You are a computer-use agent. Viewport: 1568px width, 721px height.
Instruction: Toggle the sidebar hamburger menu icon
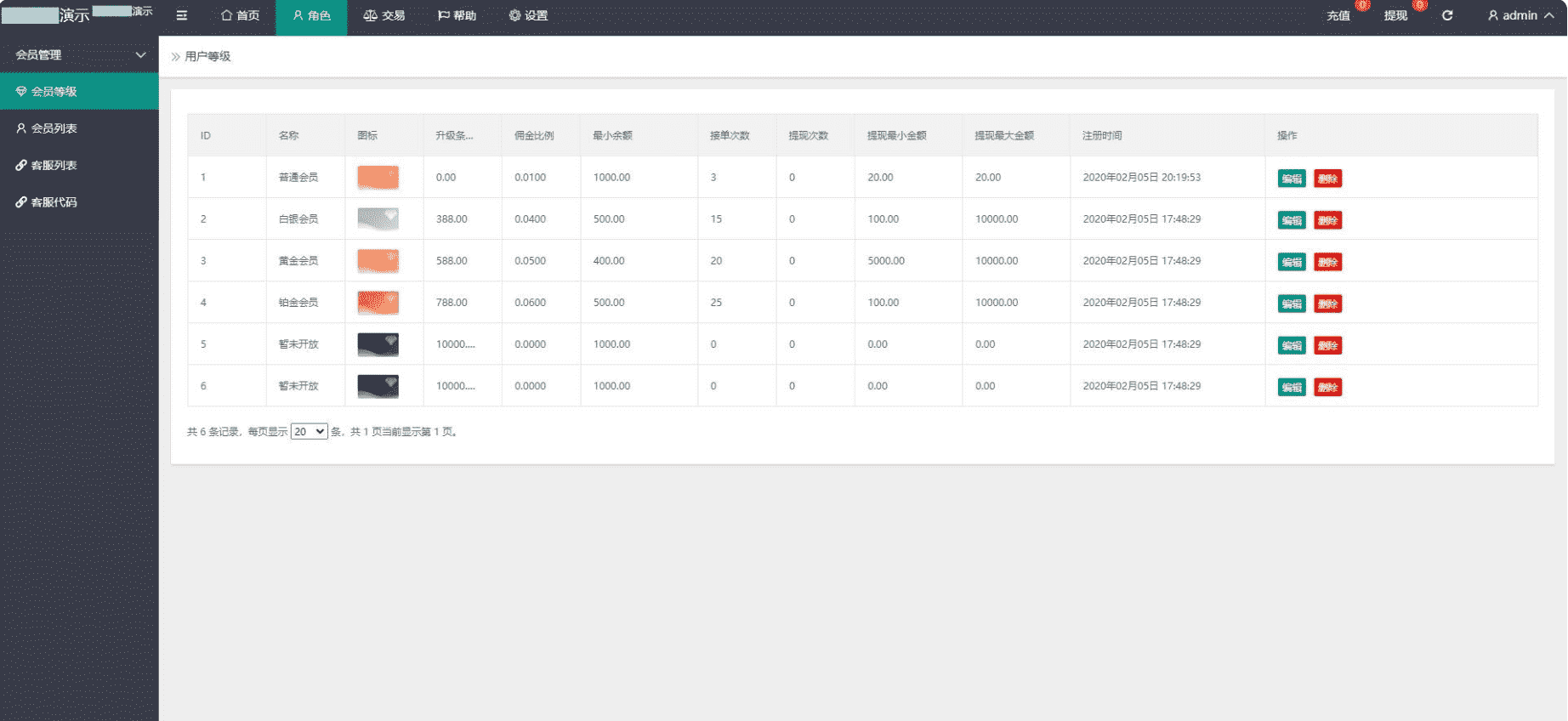coord(181,15)
